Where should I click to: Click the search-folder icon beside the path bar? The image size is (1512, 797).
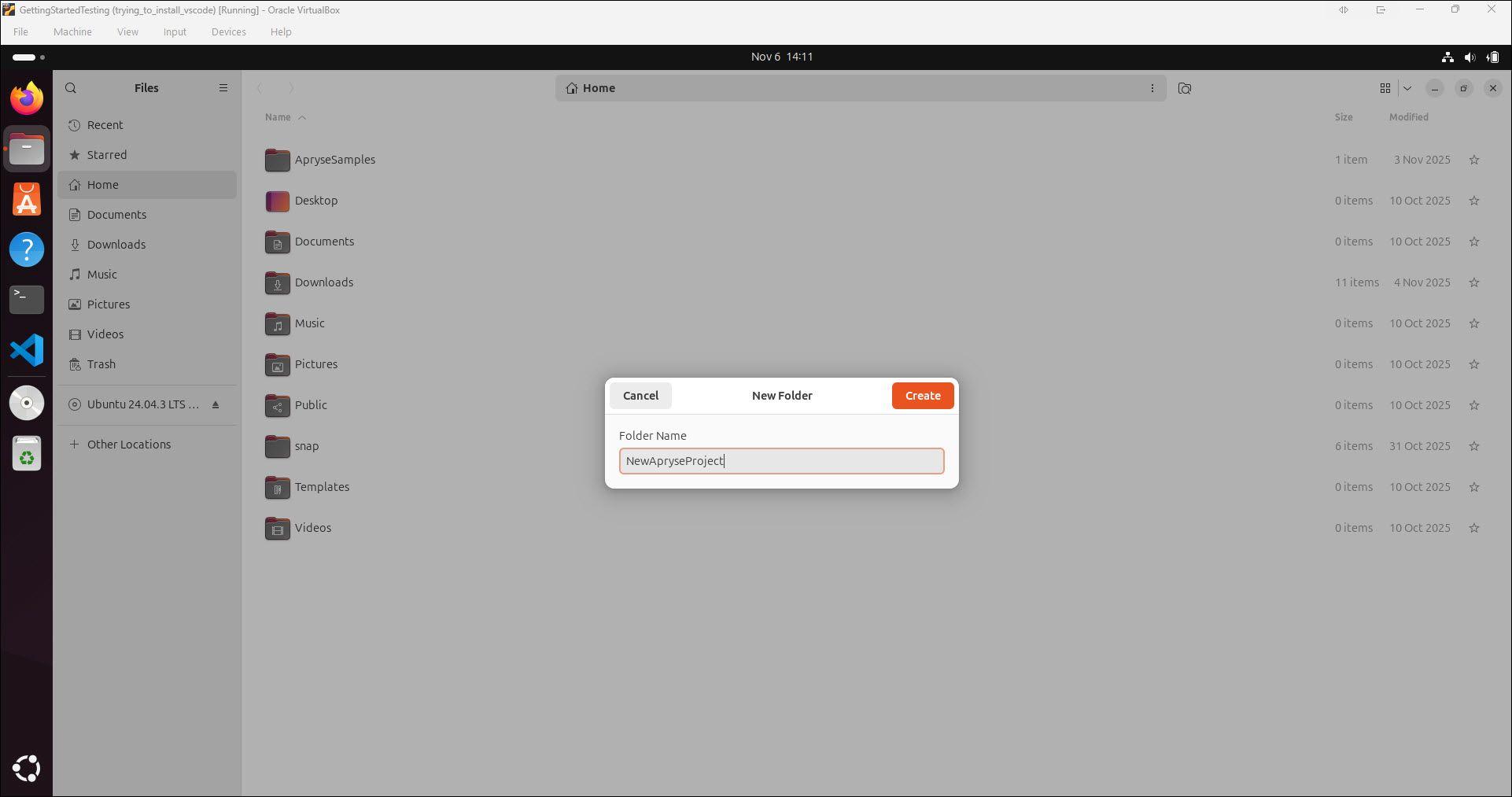click(1184, 88)
